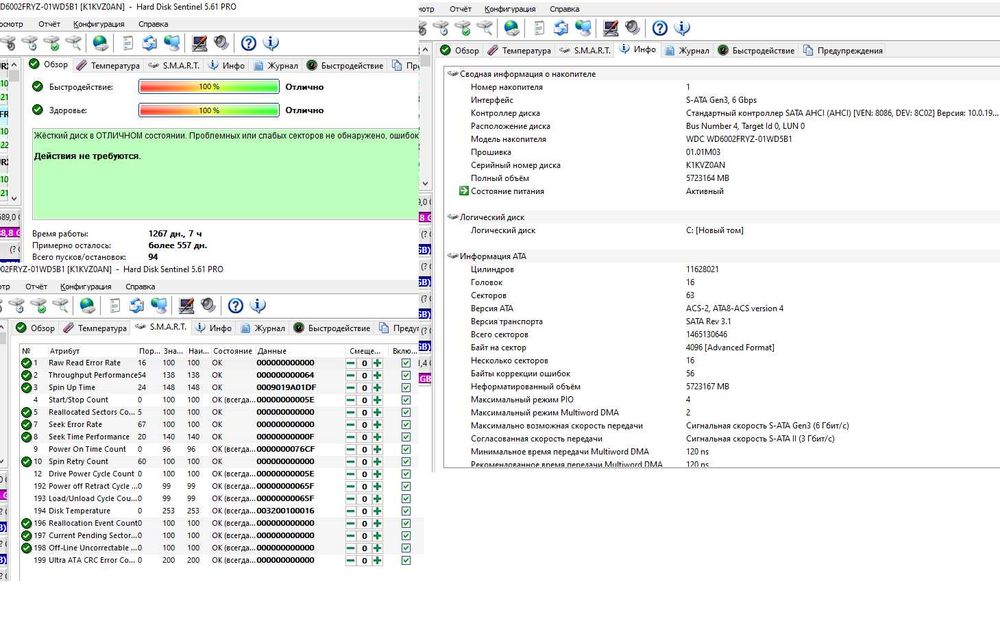
Task: Decrease offset for Disk Temperature row
Action: [x=351, y=511]
